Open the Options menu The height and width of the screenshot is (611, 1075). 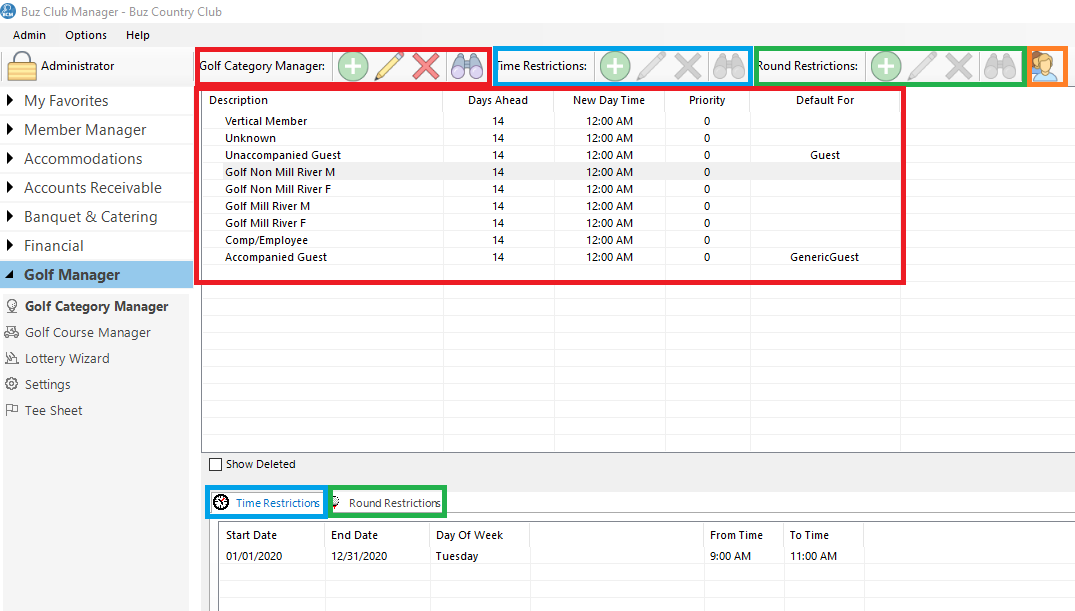click(86, 35)
